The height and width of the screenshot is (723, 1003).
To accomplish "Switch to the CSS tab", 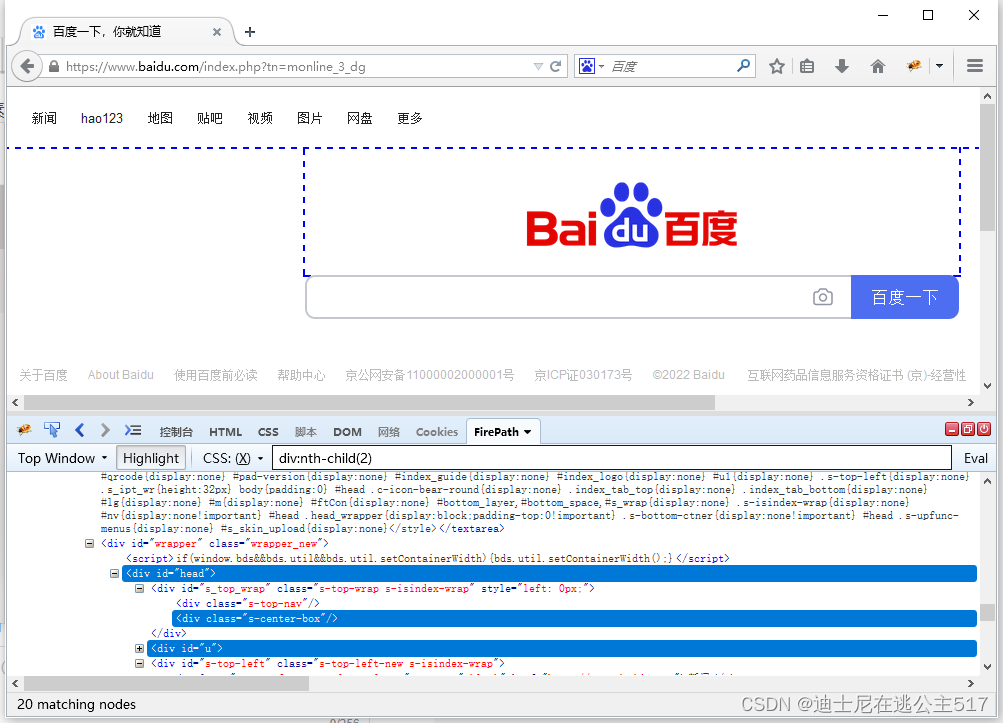I will tap(268, 432).
